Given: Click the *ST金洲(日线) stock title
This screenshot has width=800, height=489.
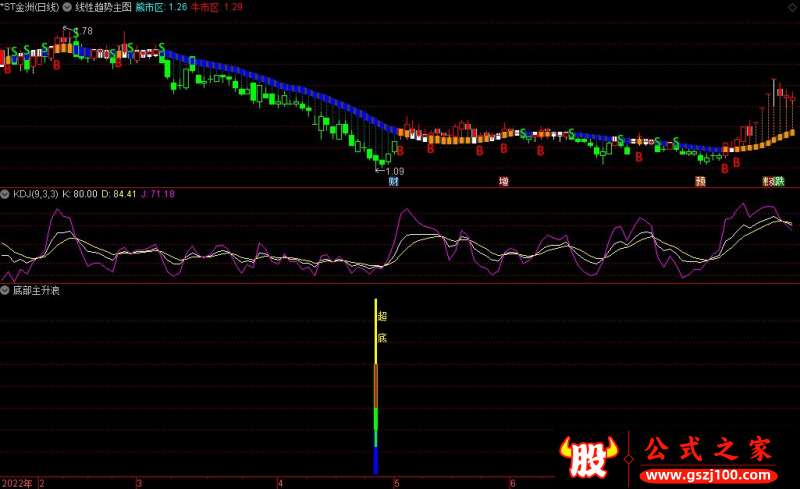Looking at the screenshot, I should point(30,7).
